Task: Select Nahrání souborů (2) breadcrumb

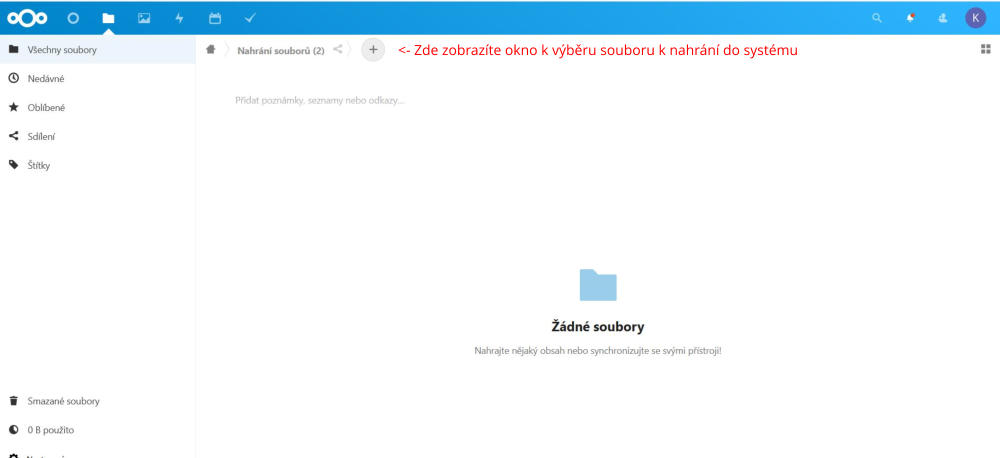Action: pos(280,50)
